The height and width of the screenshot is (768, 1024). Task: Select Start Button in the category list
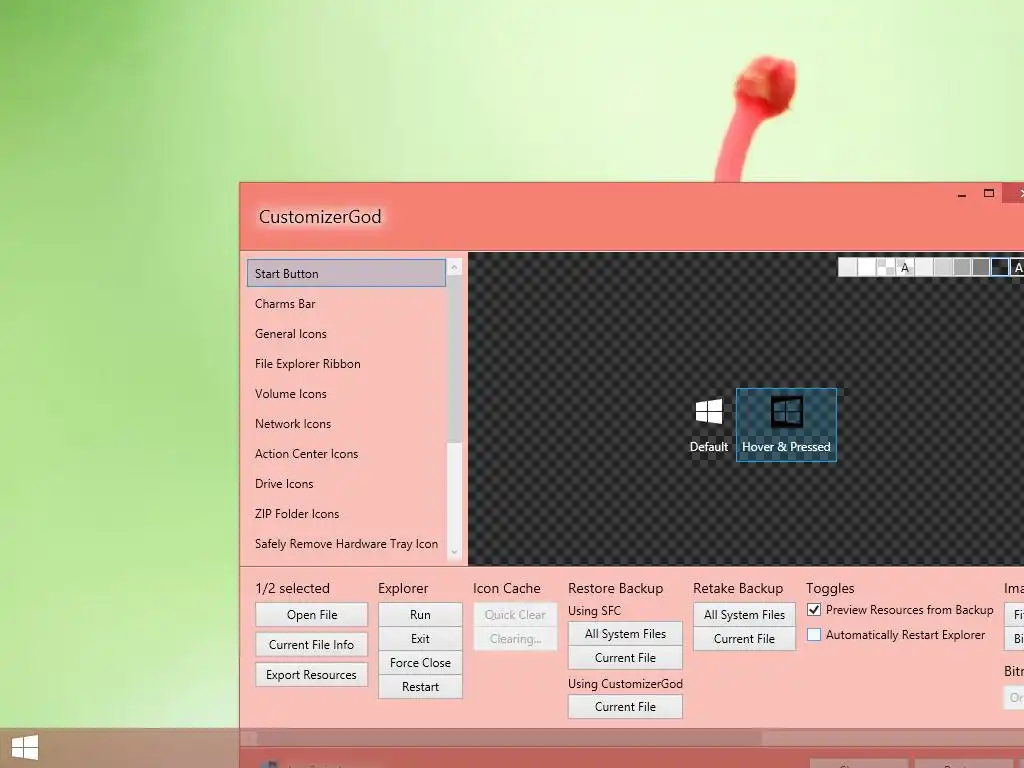(x=346, y=274)
